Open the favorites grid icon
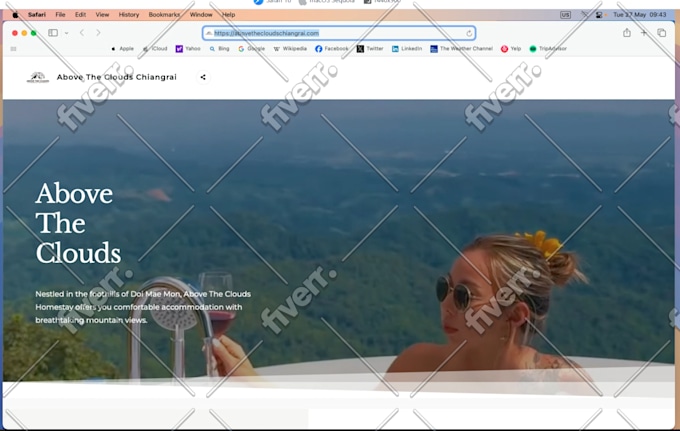The height and width of the screenshot is (431, 680). coord(13,49)
